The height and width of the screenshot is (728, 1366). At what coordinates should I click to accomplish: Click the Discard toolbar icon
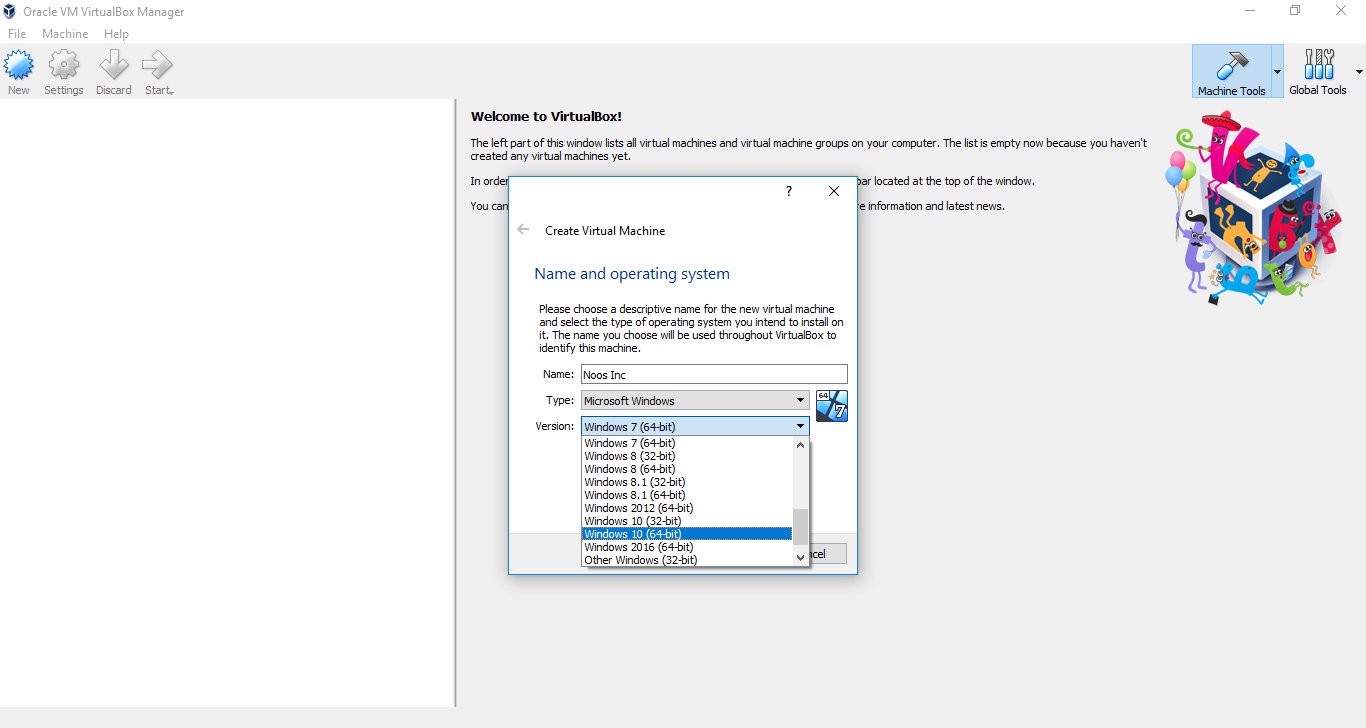(113, 68)
